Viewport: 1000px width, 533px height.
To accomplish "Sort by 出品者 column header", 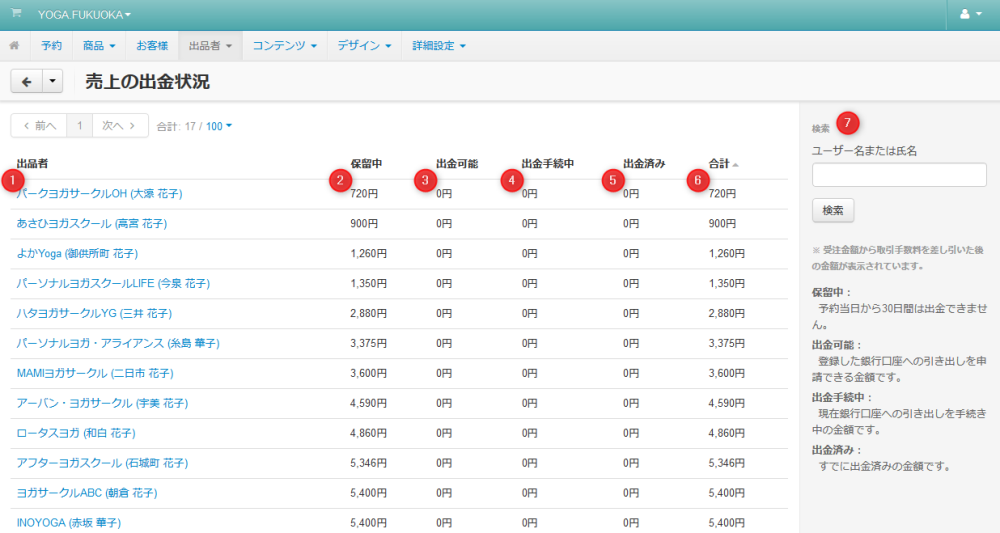I will coord(33,164).
